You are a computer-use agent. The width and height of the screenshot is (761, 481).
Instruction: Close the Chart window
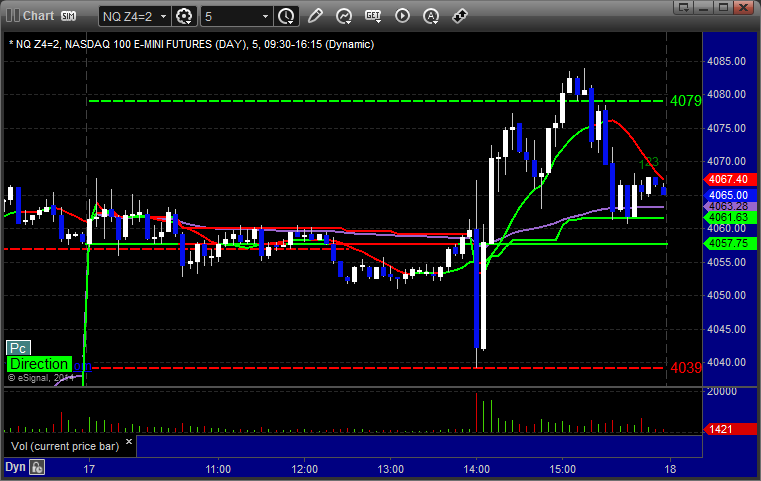point(743,7)
